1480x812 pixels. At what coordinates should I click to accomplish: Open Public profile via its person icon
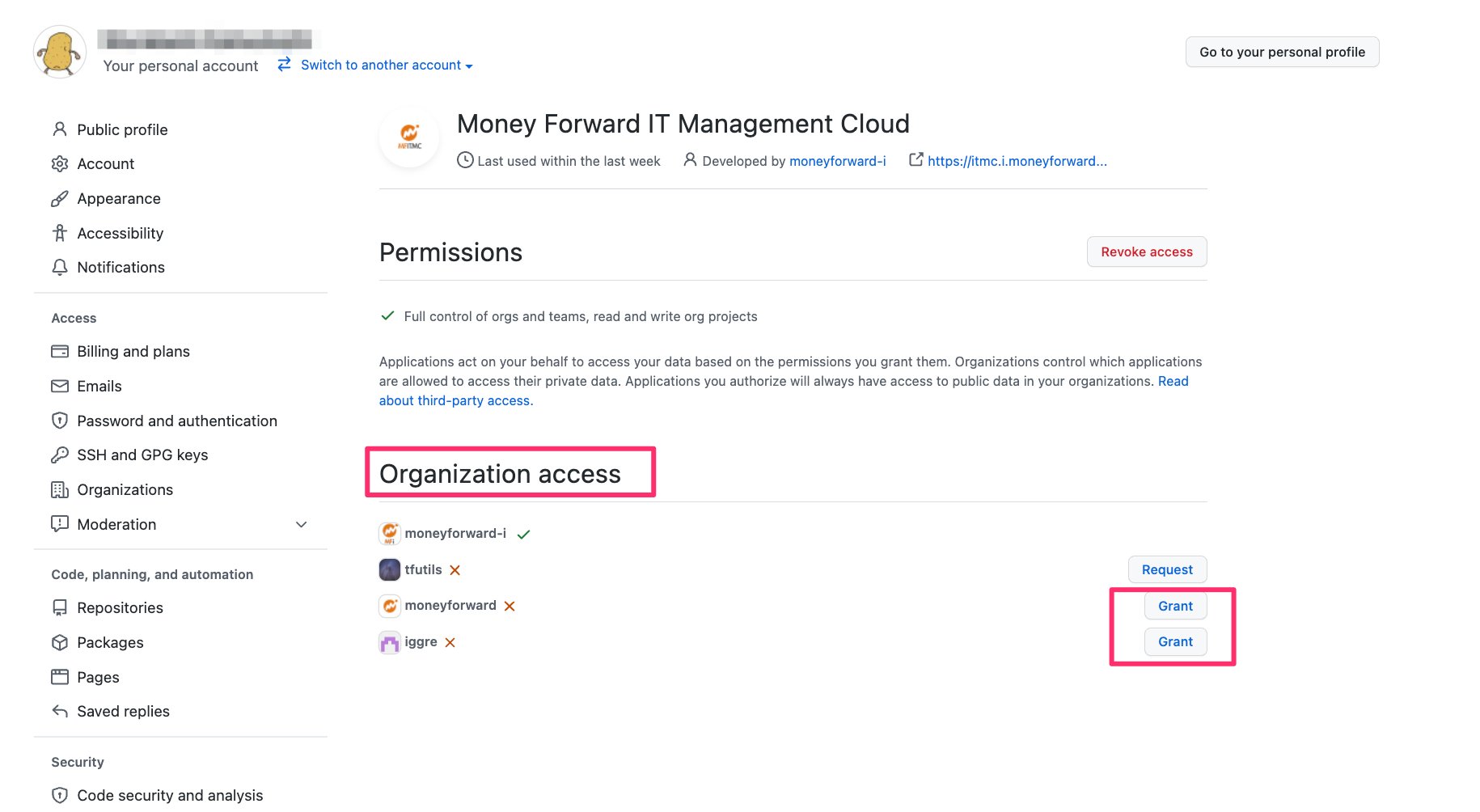coord(60,129)
